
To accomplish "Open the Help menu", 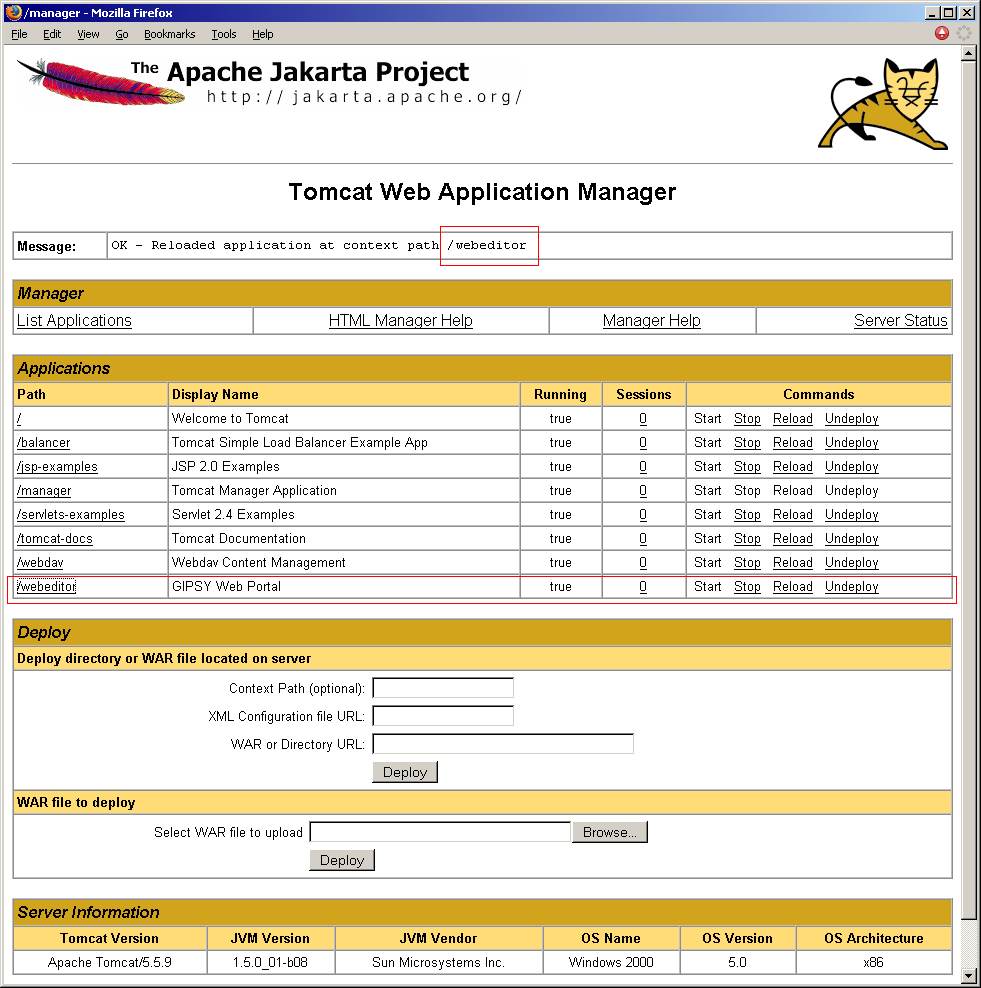I will (263, 34).
